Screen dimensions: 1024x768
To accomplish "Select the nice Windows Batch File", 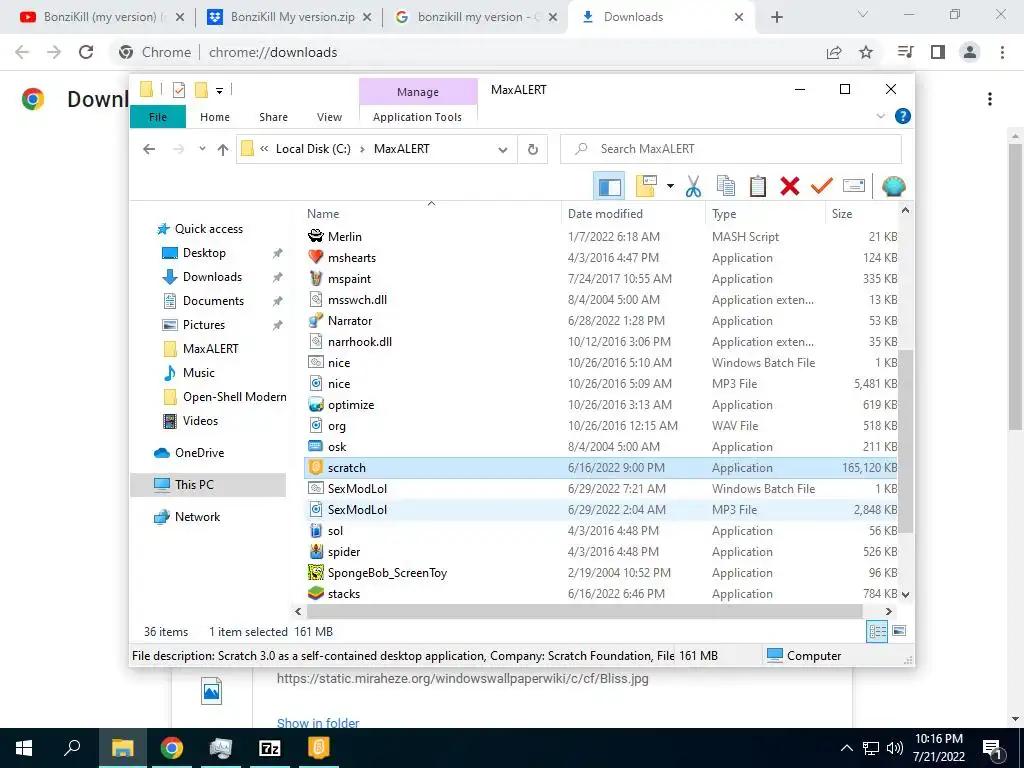I will pyautogui.click(x=601, y=362).
